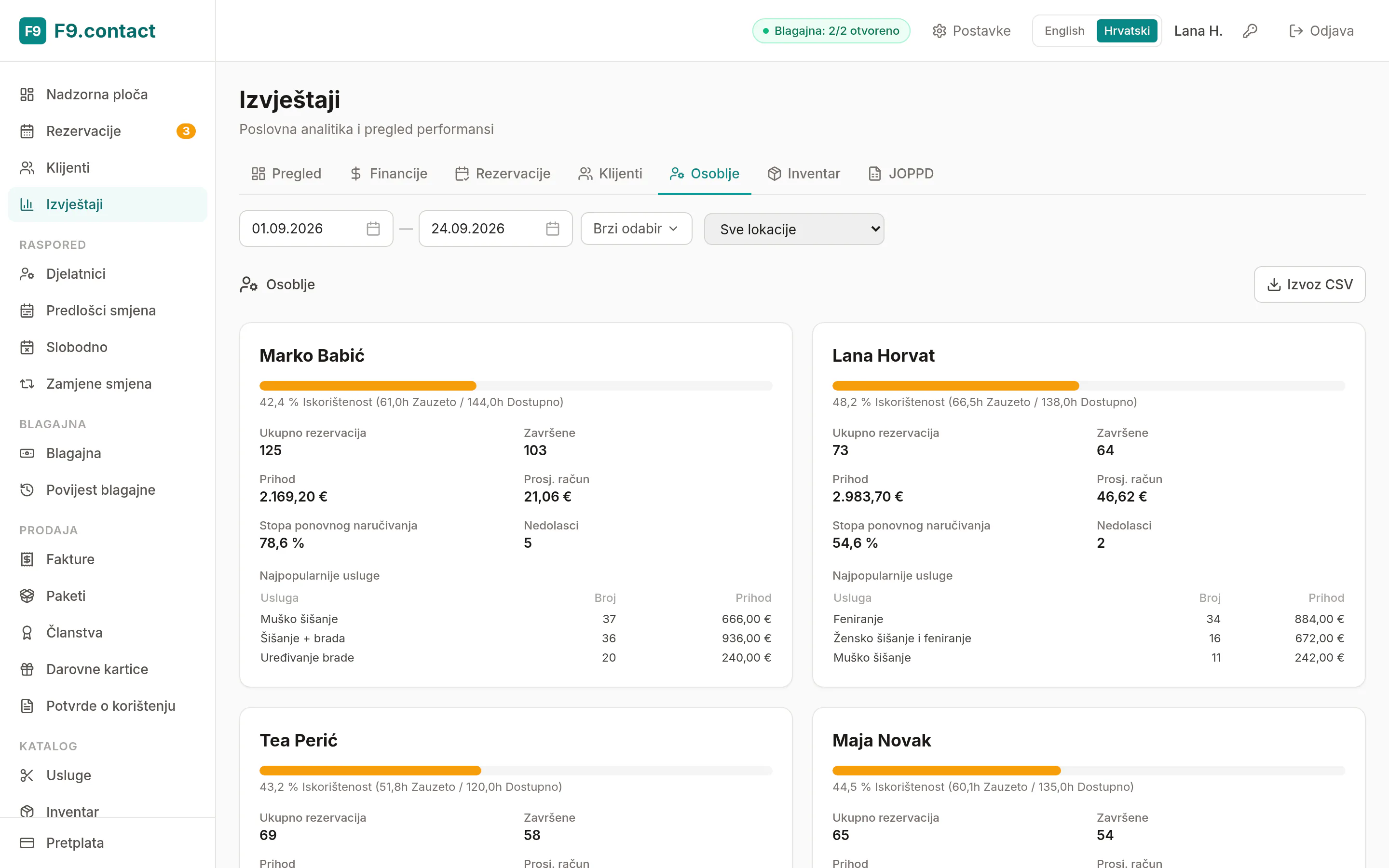Open end date calendar picker icon
The height and width of the screenshot is (868, 1389).
(553, 229)
